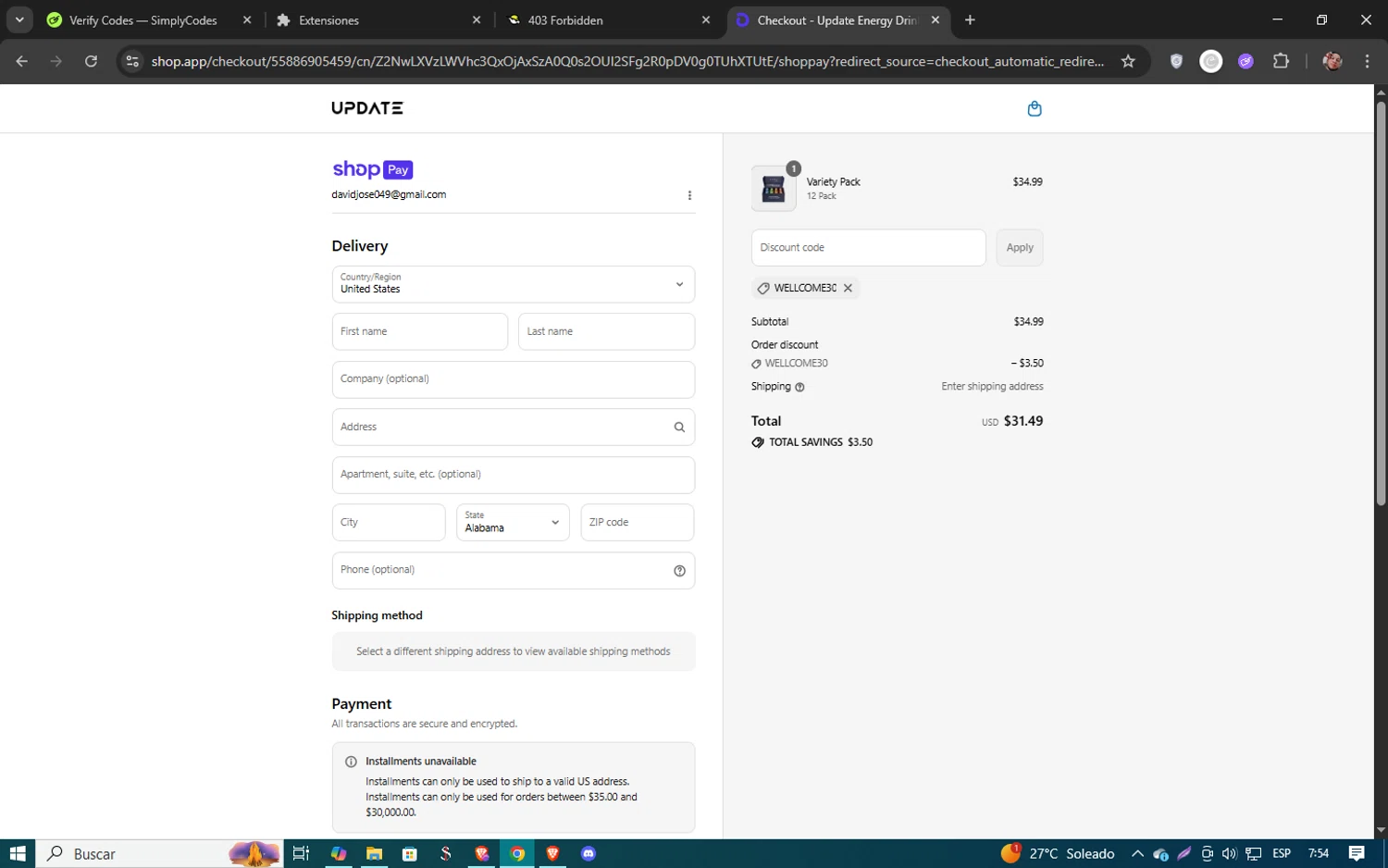Remove the WELLCOME30 discount tag
Image resolution: width=1388 pixels, height=868 pixels.
(848, 288)
